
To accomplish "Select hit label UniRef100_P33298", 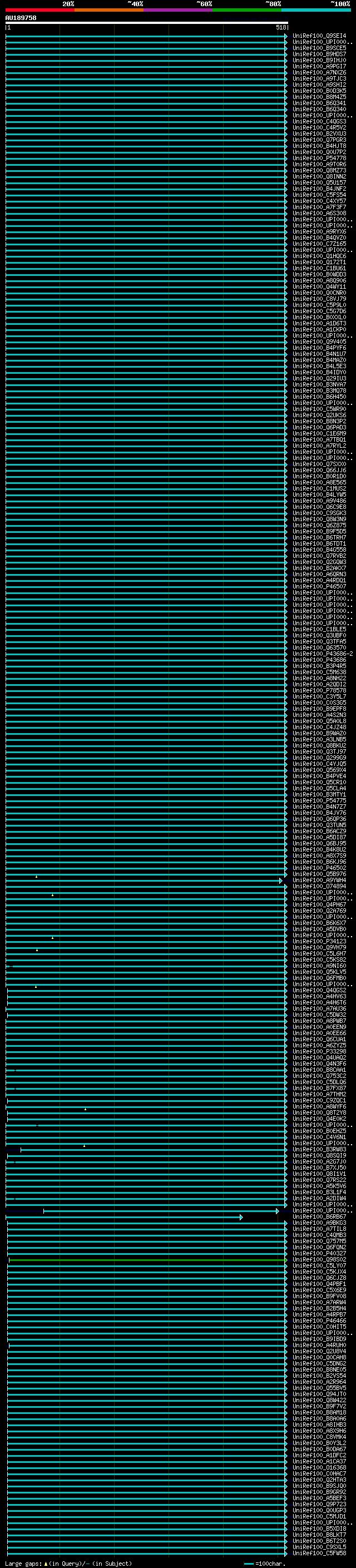I will coord(319,1051).
